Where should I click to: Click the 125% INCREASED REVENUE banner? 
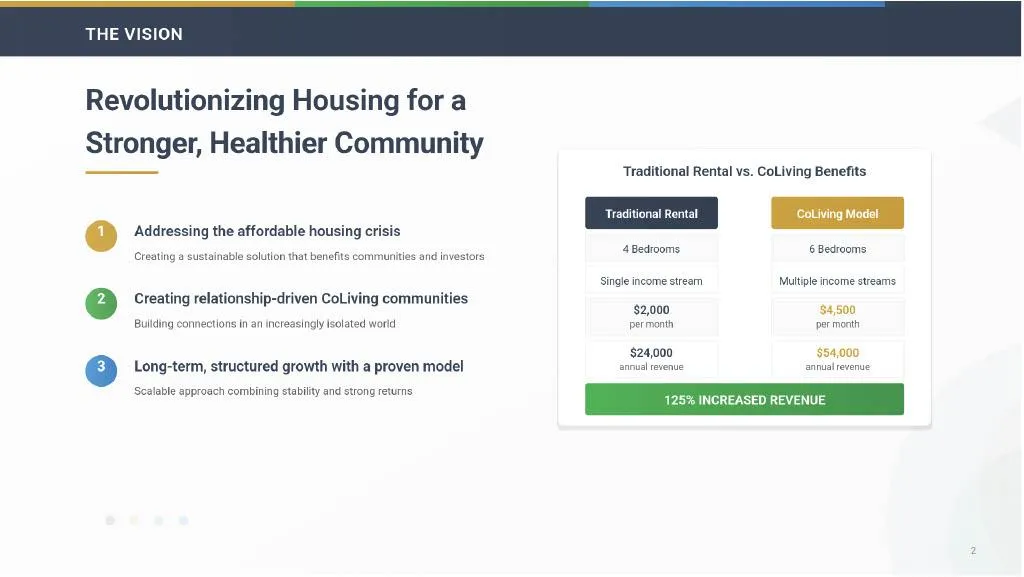coord(744,399)
